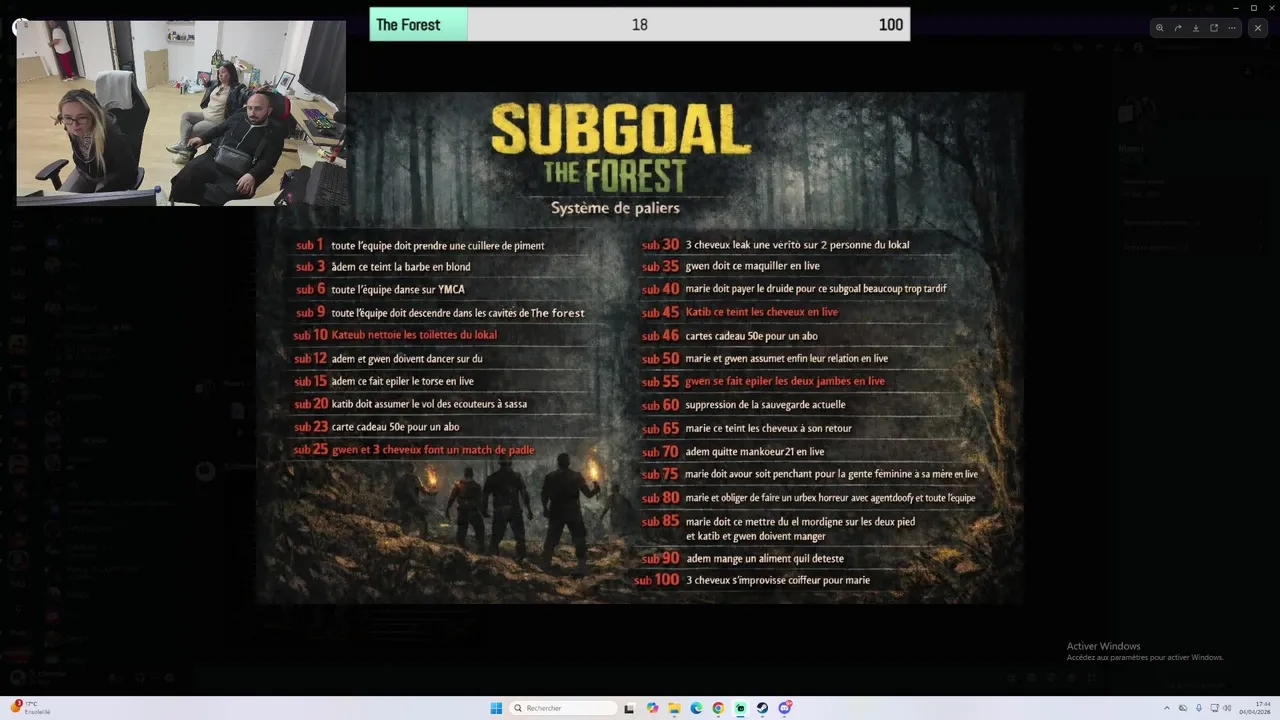1280x720 pixels.
Task: Click The Forest subgoal progress bar
Action: coord(640,25)
